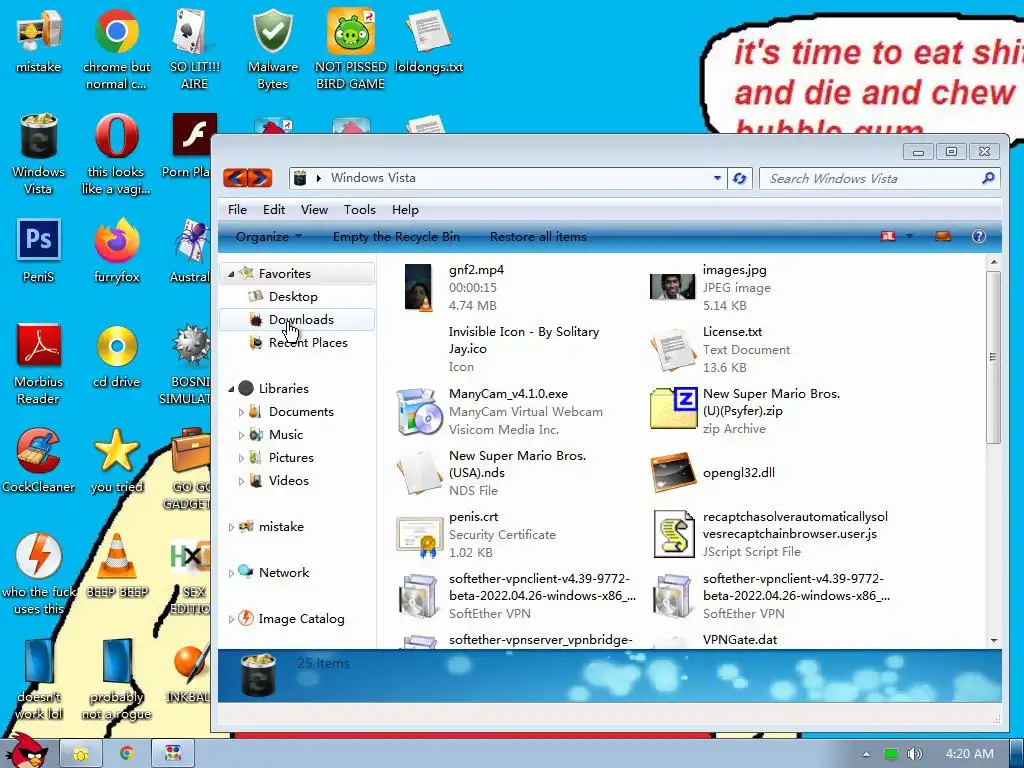This screenshot has height=768, width=1024.
Task: Open 'who the fuck uses this' icon
Action: 39,574
